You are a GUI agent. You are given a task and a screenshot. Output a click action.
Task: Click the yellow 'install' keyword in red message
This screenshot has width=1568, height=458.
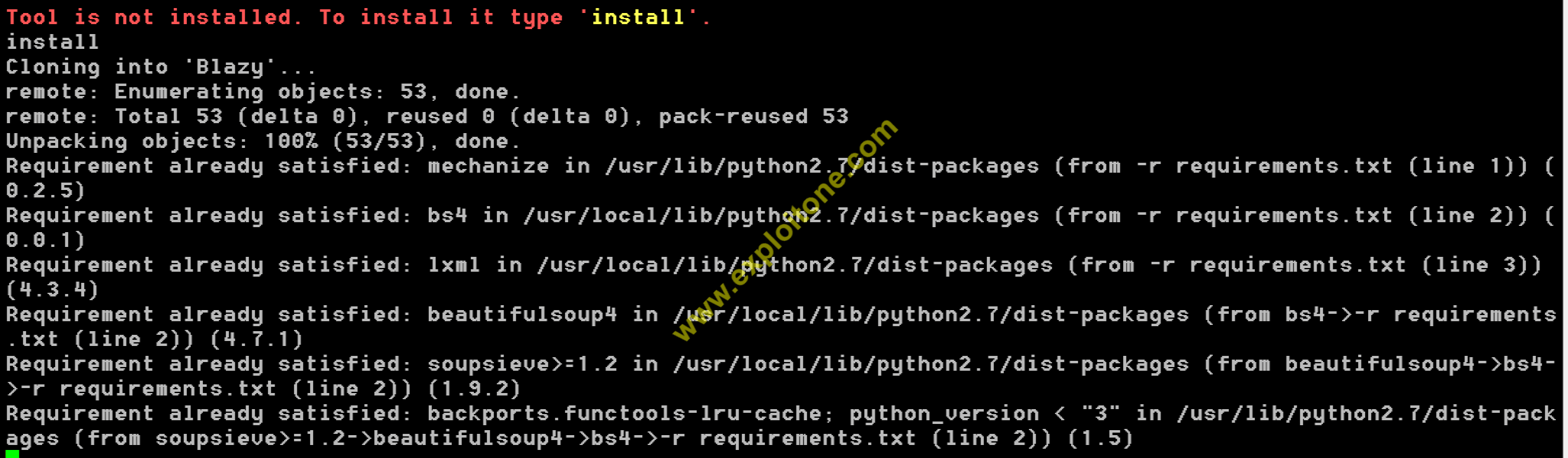point(637,17)
